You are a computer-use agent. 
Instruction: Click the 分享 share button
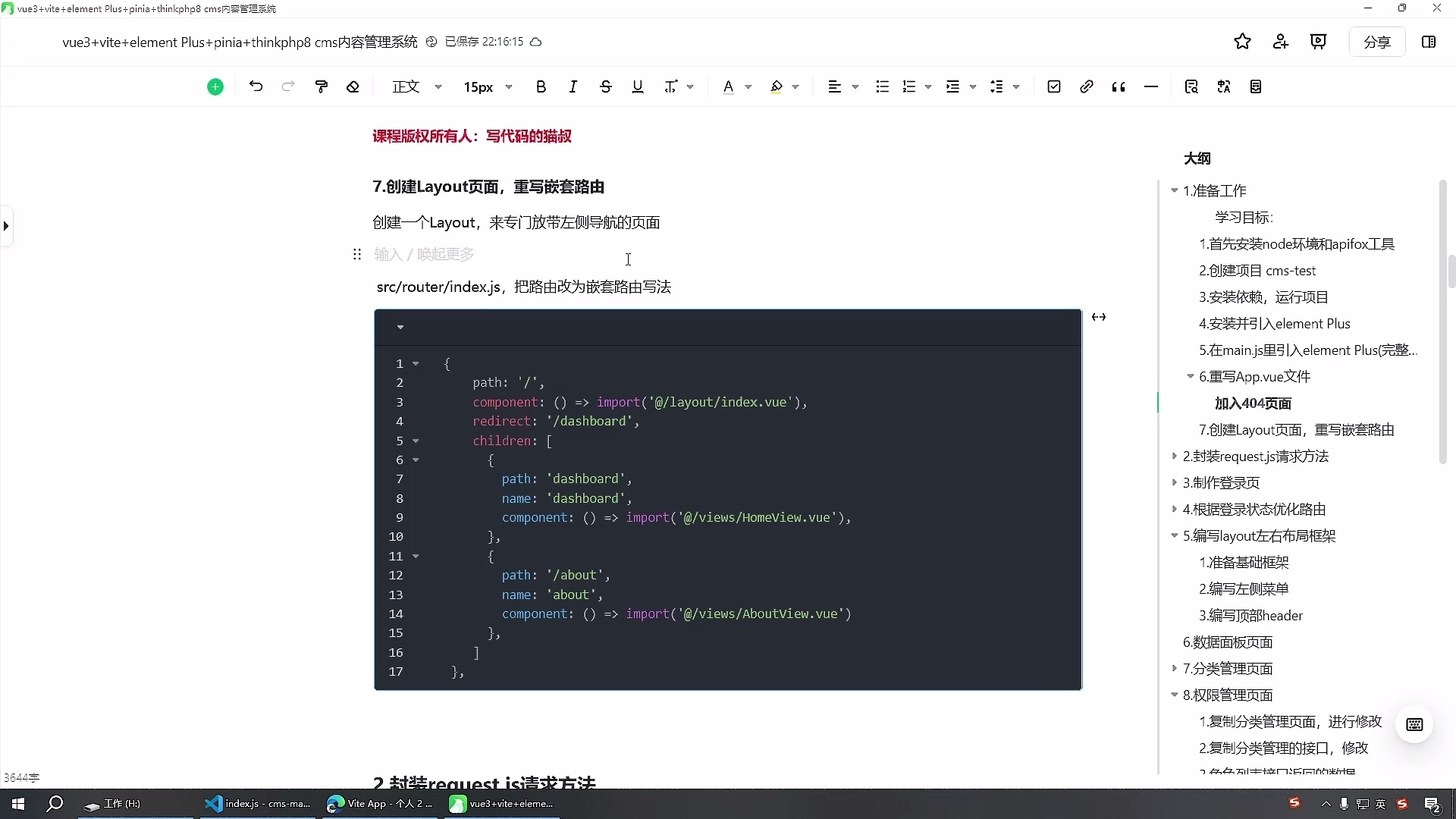pos(1376,42)
